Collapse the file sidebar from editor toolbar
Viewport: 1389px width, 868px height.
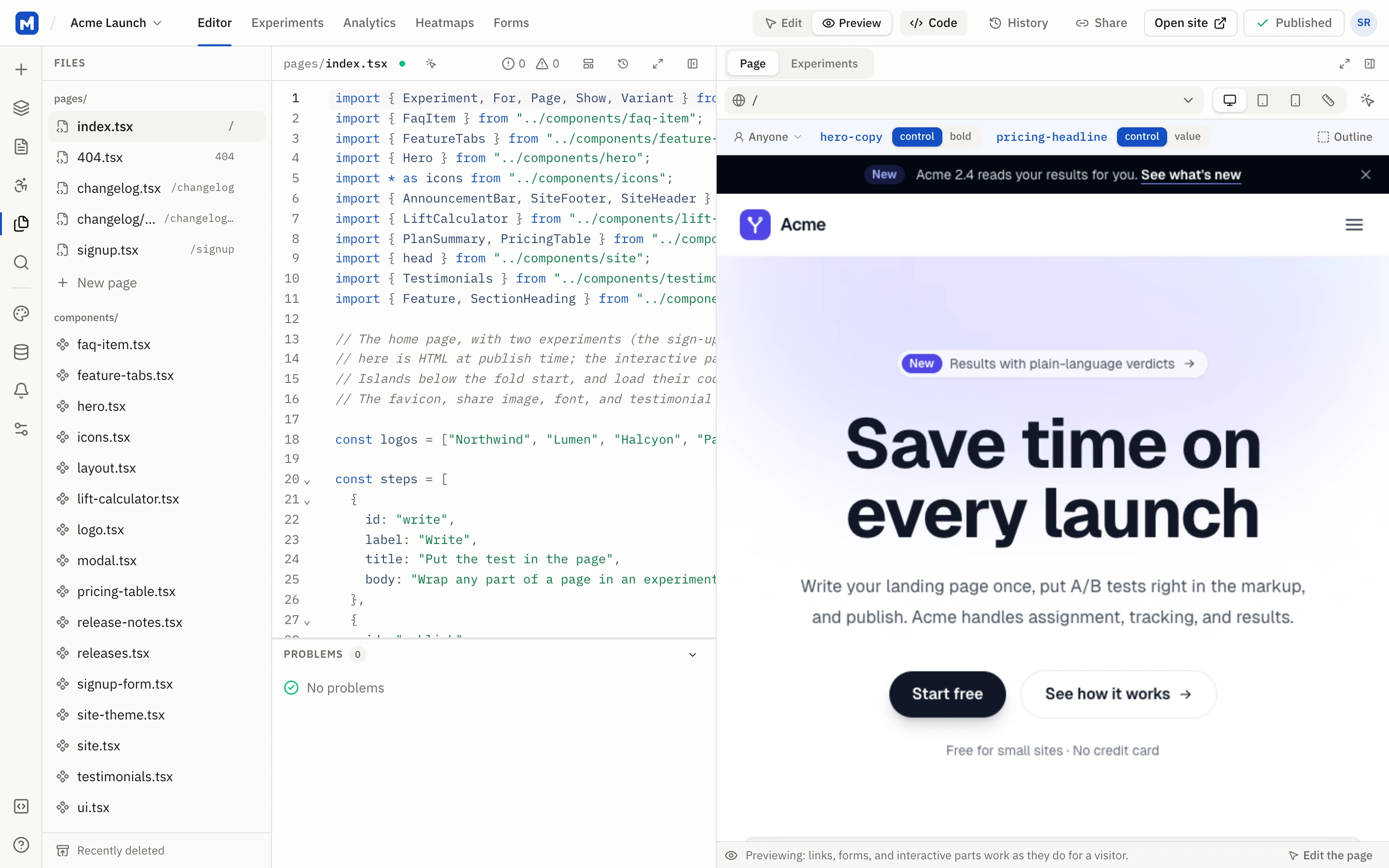tap(692, 64)
